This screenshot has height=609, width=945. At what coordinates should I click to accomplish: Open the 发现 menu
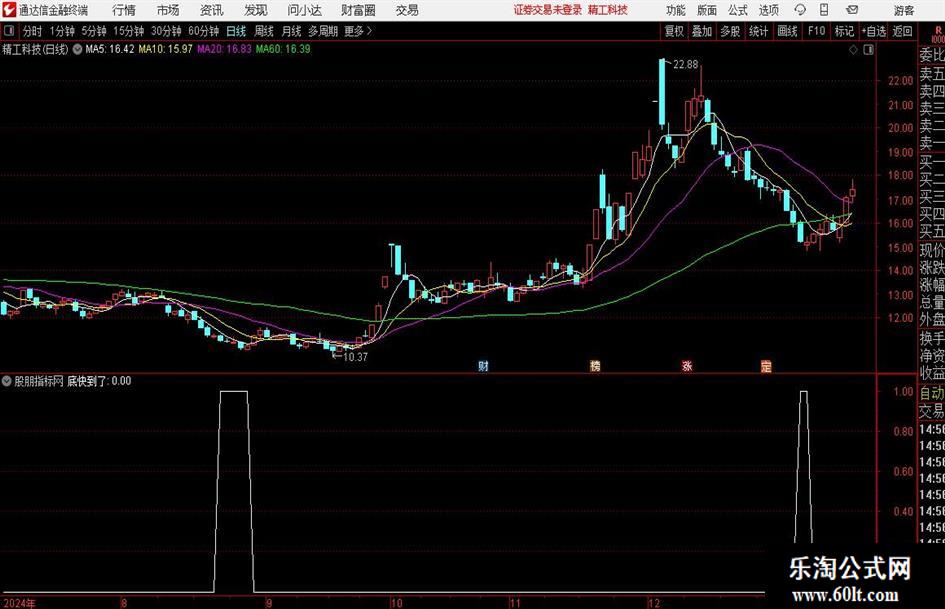[256, 10]
